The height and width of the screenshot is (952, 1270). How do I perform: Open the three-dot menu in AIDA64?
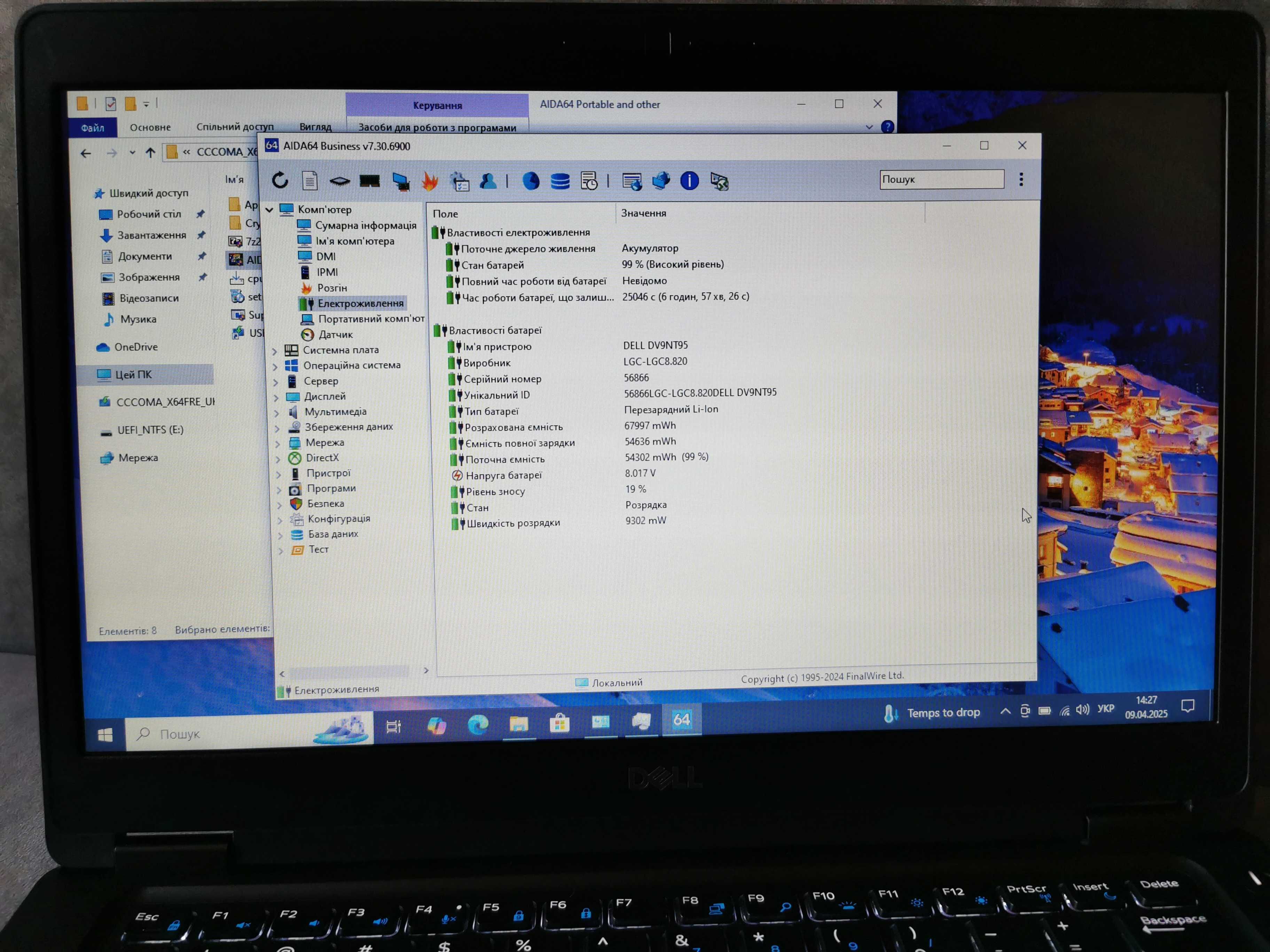click(1021, 180)
